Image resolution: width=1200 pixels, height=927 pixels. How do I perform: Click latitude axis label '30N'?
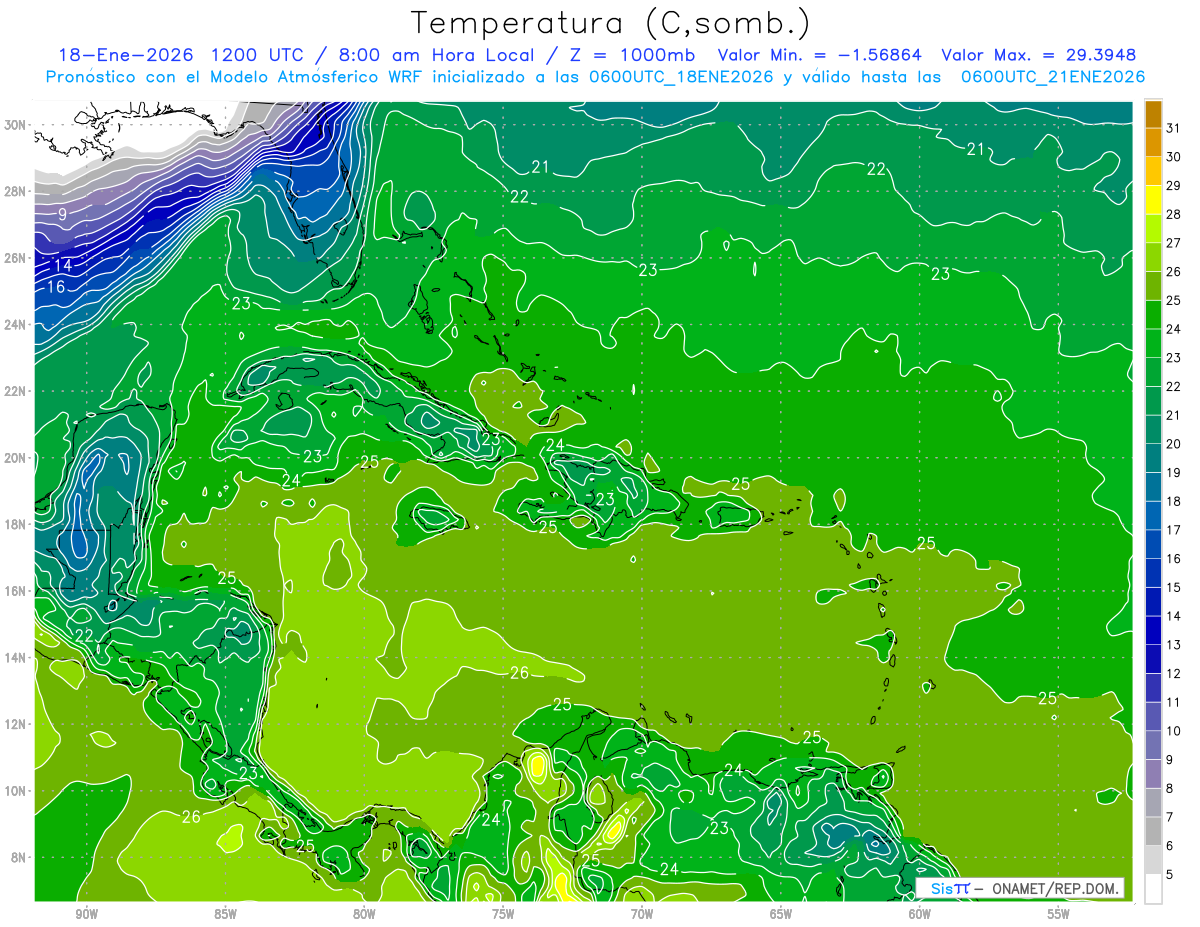tap(17, 125)
